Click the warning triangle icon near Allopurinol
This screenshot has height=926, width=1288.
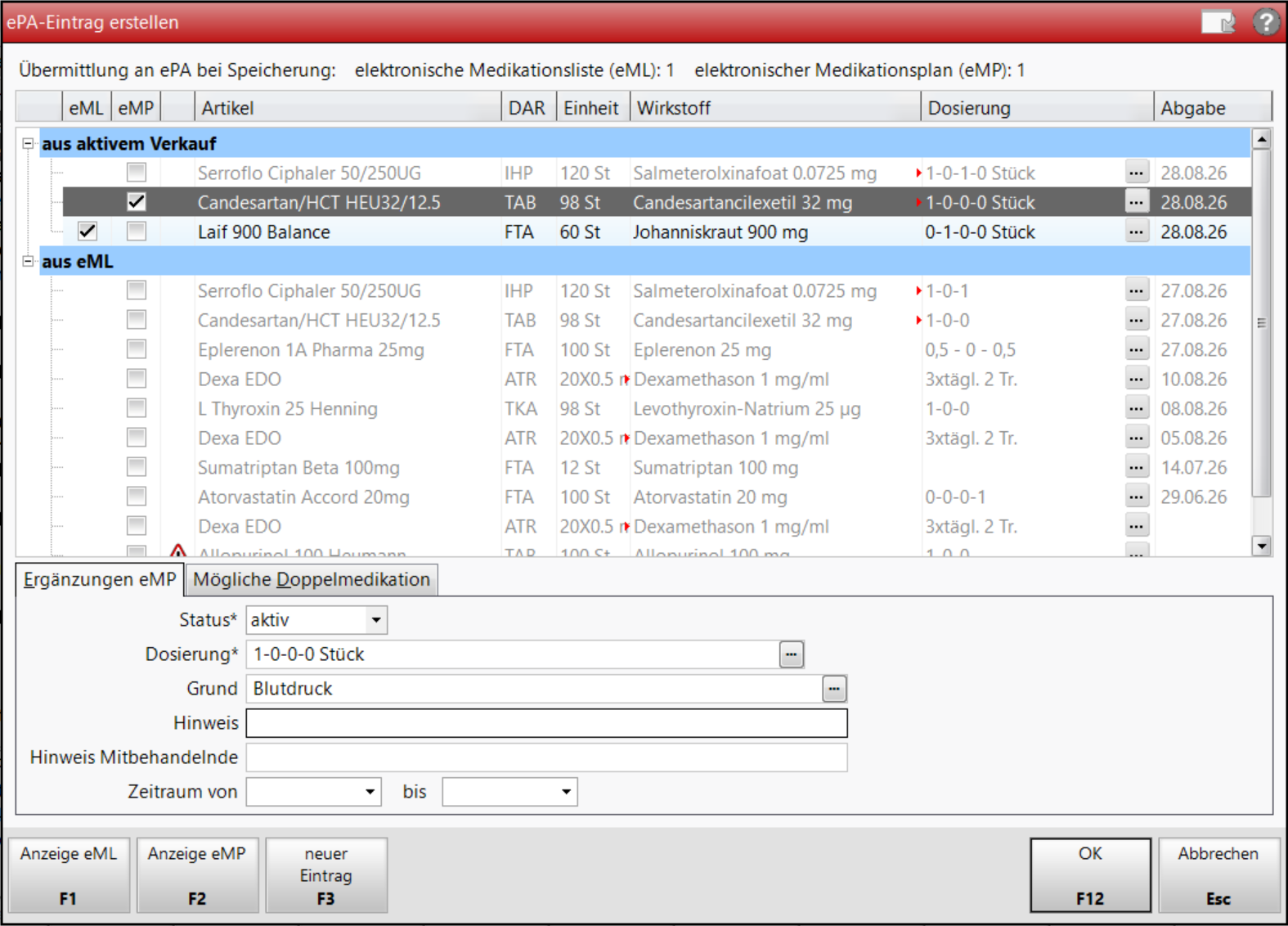click(178, 551)
